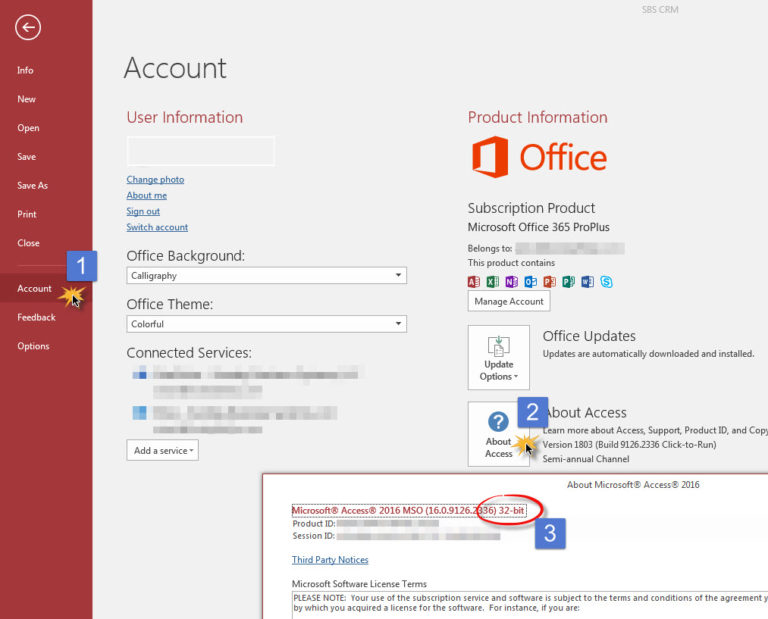Click the Manage Account button
This screenshot has height=619, width=768.
pyautogui.click(x=509, y=301)
